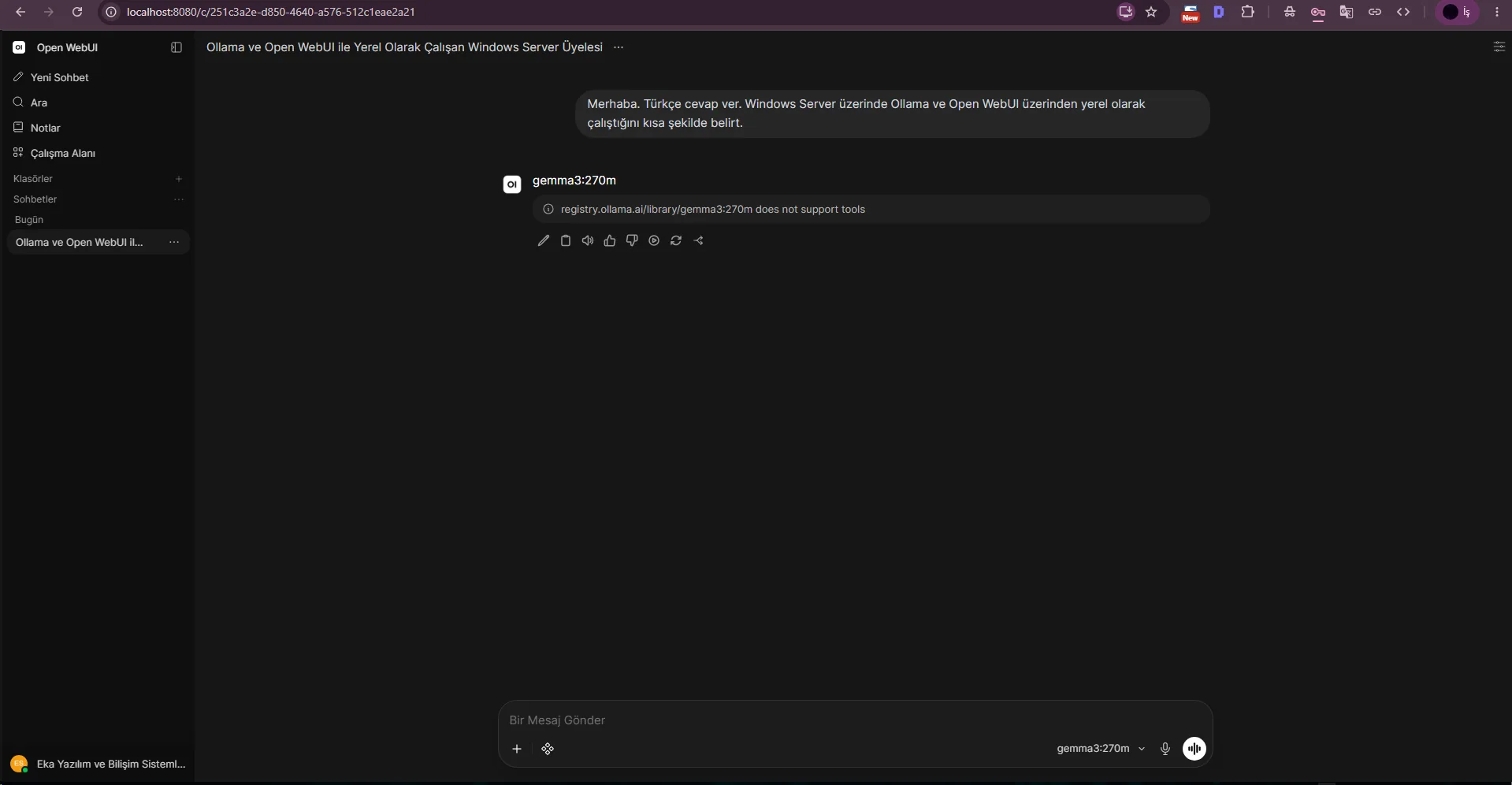Click the link chain extension icon

point(1375,12)
